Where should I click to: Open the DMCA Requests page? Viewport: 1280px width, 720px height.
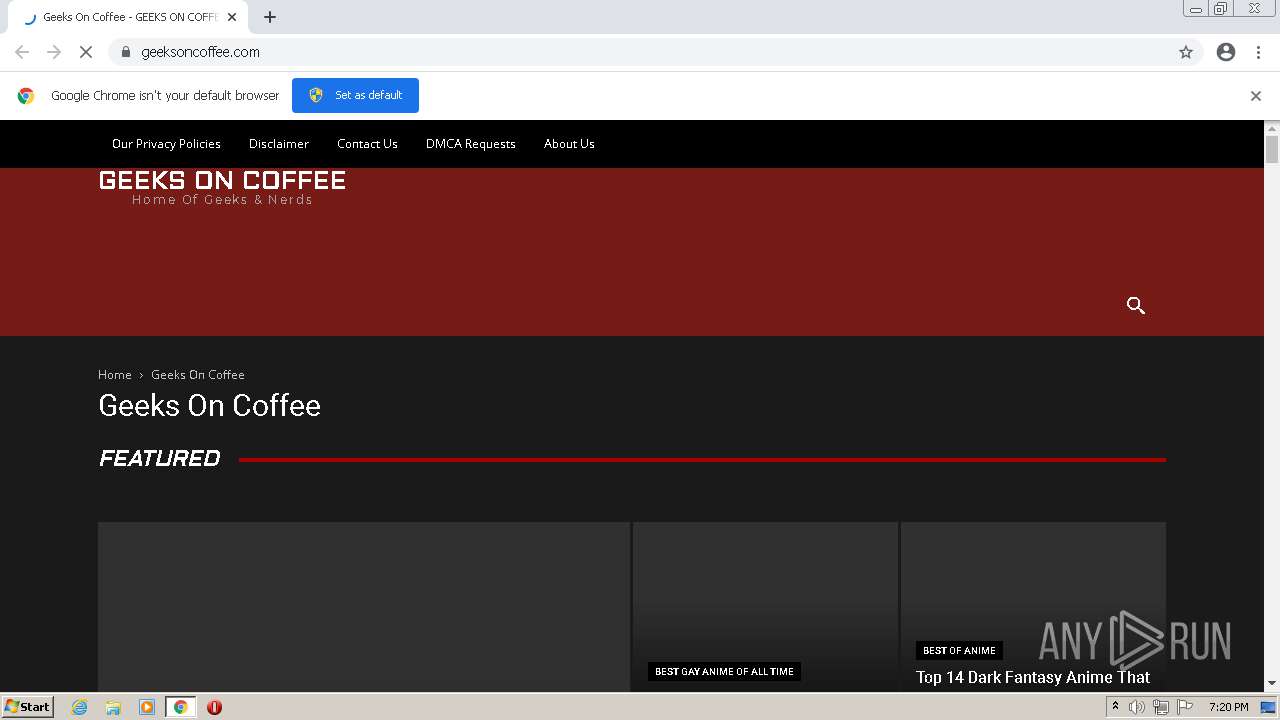(471, 144)
